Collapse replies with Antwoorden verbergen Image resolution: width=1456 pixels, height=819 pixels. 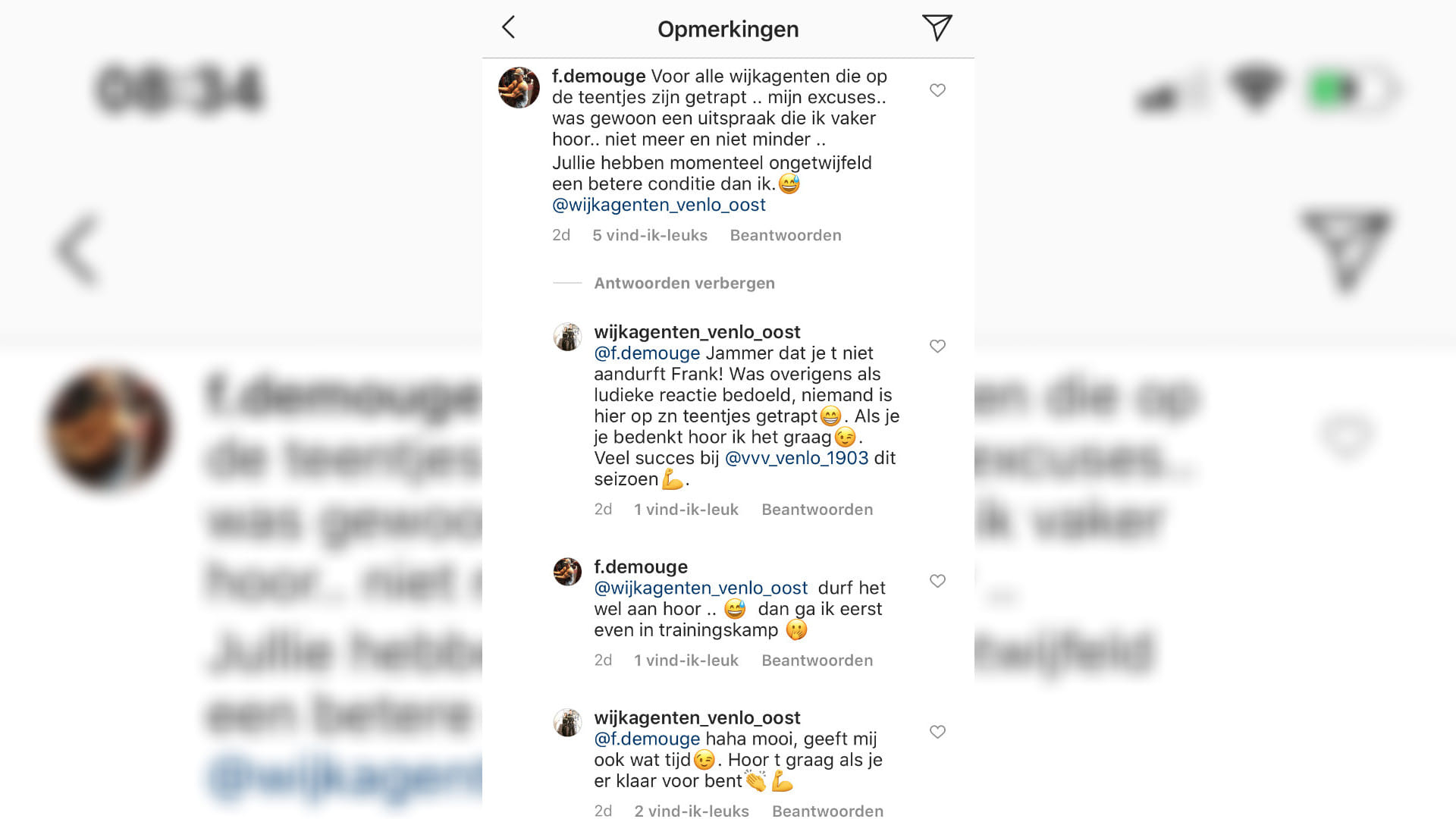click(x=684, y=283)
